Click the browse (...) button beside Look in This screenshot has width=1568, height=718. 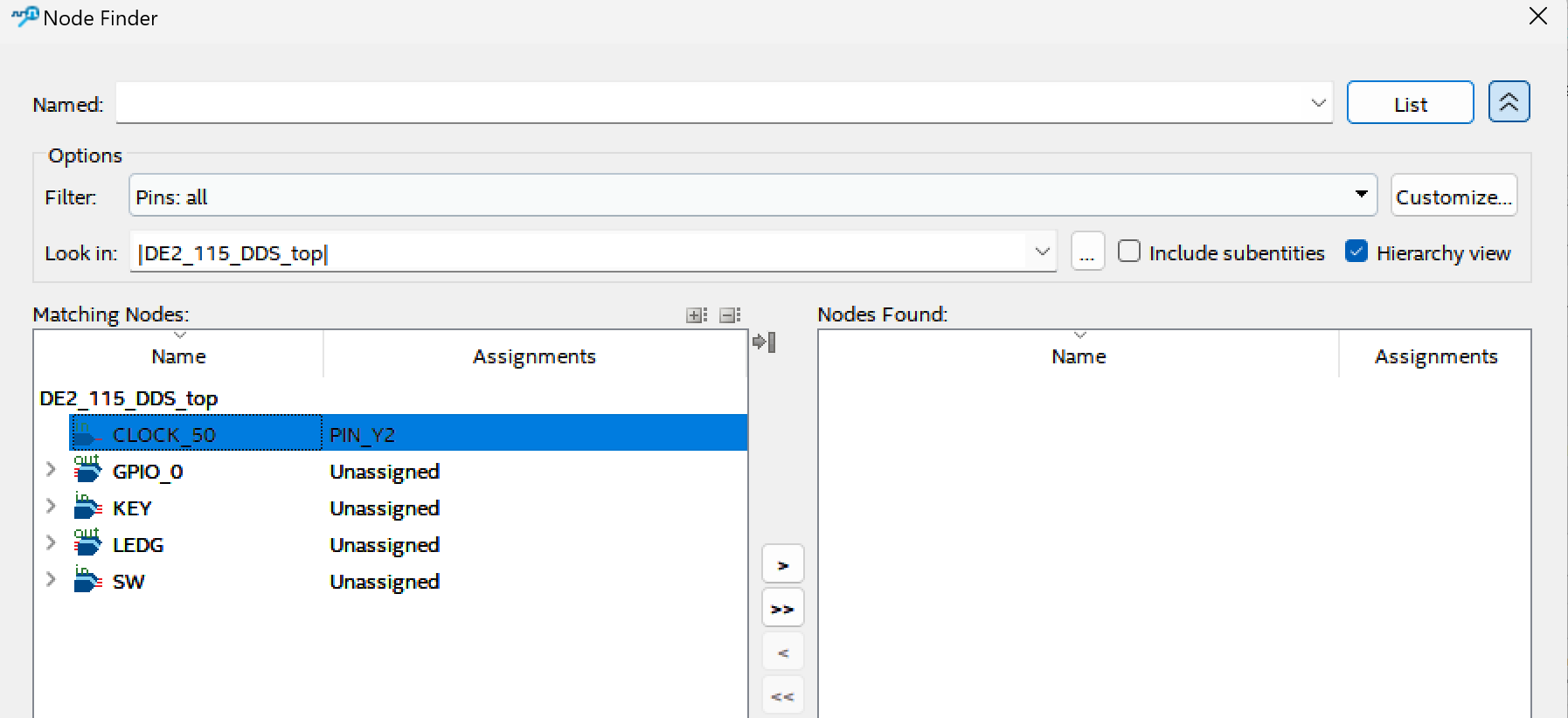pyautogui.click(x=1087, y=252)
